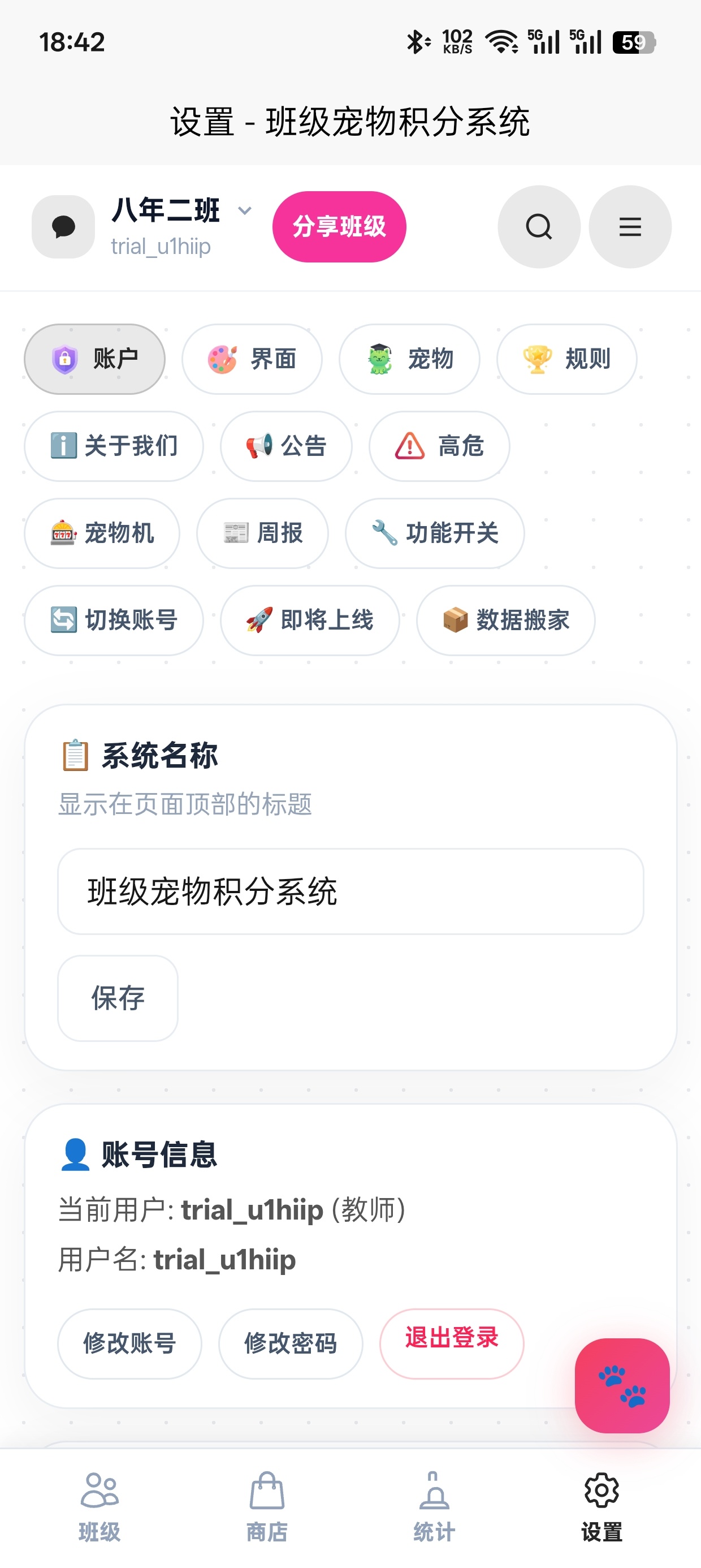The width and height of the screenshot is (701, 1568).
Task: Click the pink 分享班级 button
Action: pos(339,226)
